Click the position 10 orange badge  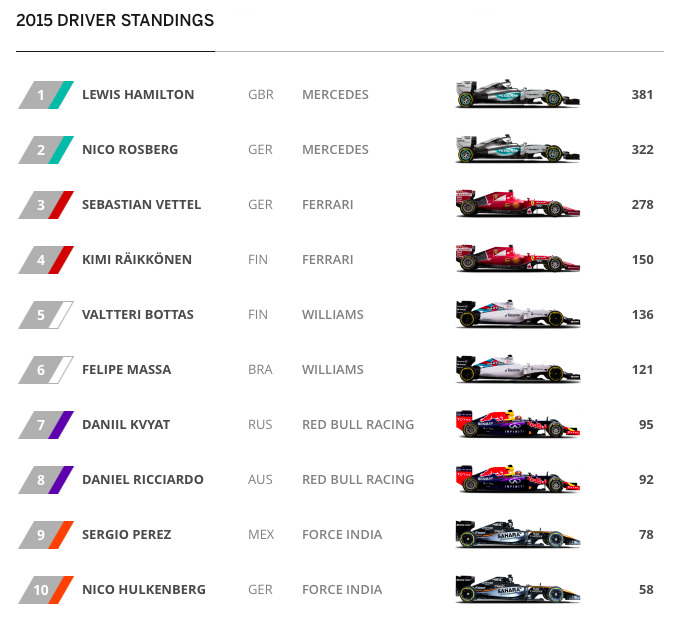tap(45, 590)
